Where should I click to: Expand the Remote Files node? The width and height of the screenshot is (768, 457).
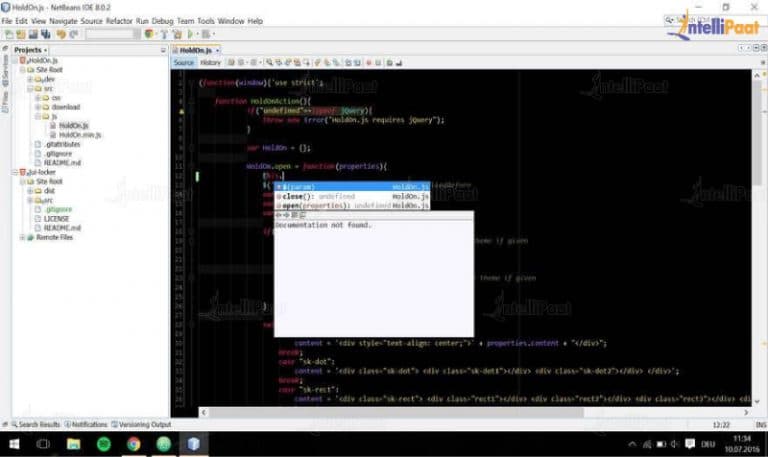click(23, 238)
